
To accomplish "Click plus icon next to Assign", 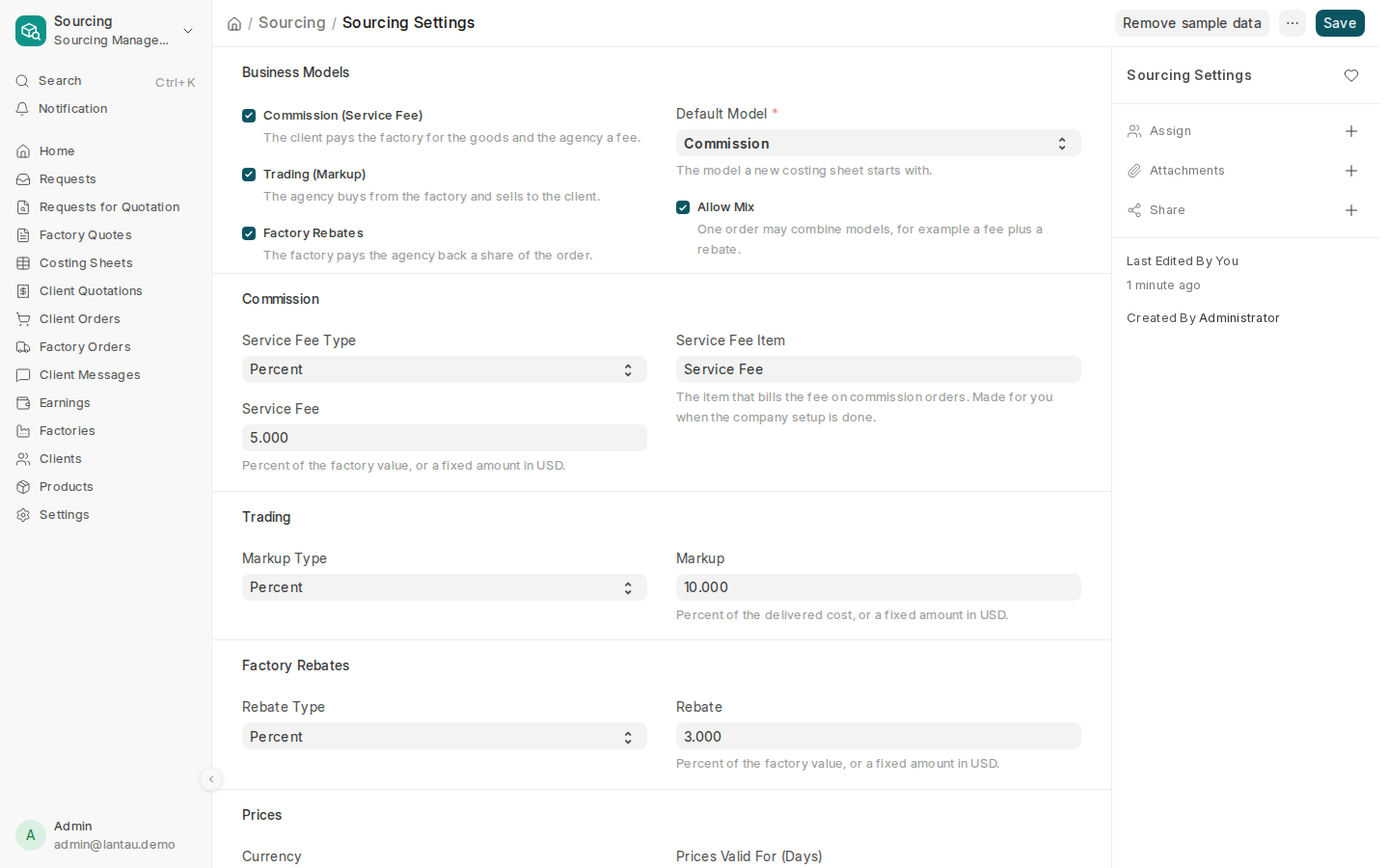I will click(1351, 131).
